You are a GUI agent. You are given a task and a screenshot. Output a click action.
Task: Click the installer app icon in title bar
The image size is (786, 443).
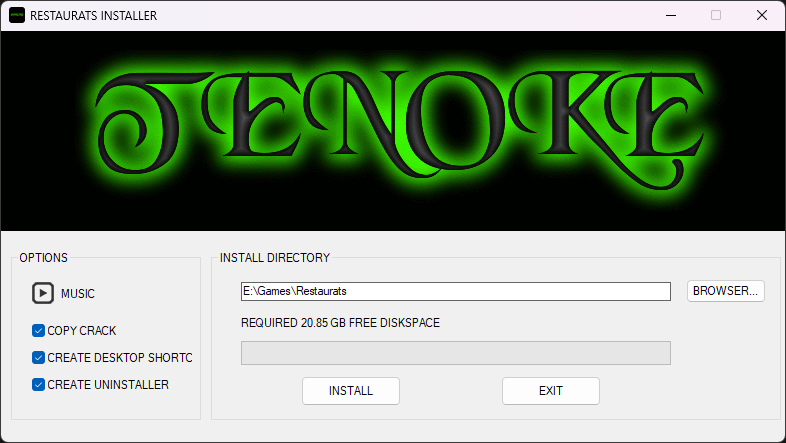click(17, 16)
